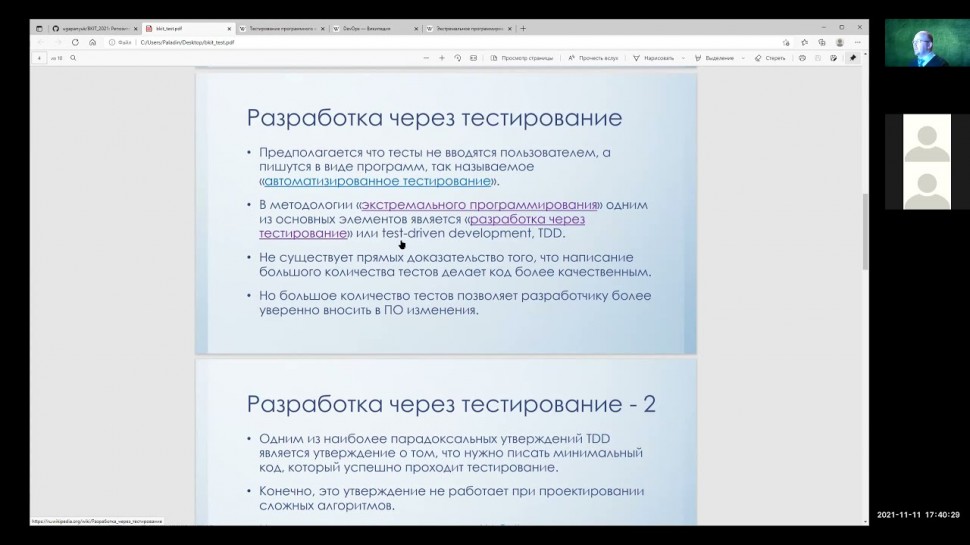This screenshot has width=970, height=545.
Task: Expand the Выделение dropdown arrow
Action: click(x=741, y=58)
